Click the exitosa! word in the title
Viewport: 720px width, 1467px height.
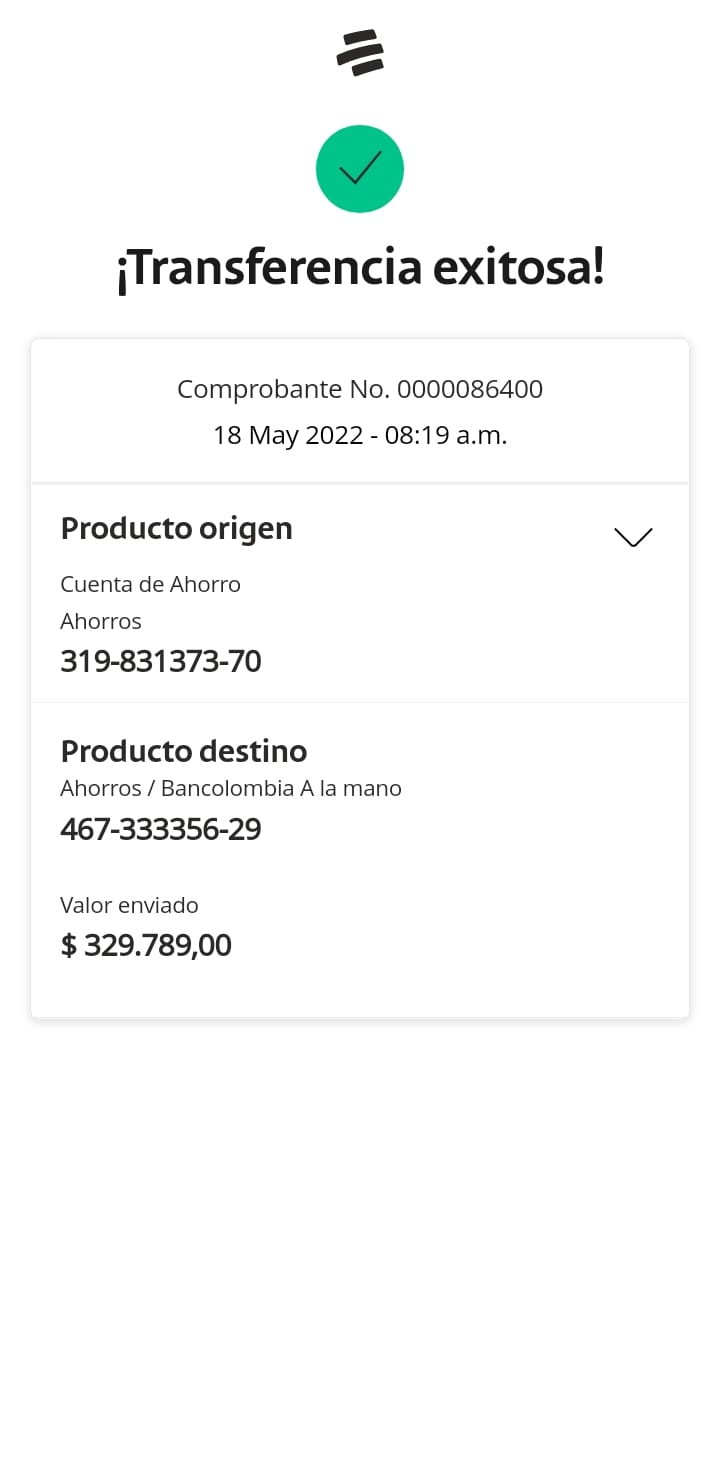pos(519,268)
